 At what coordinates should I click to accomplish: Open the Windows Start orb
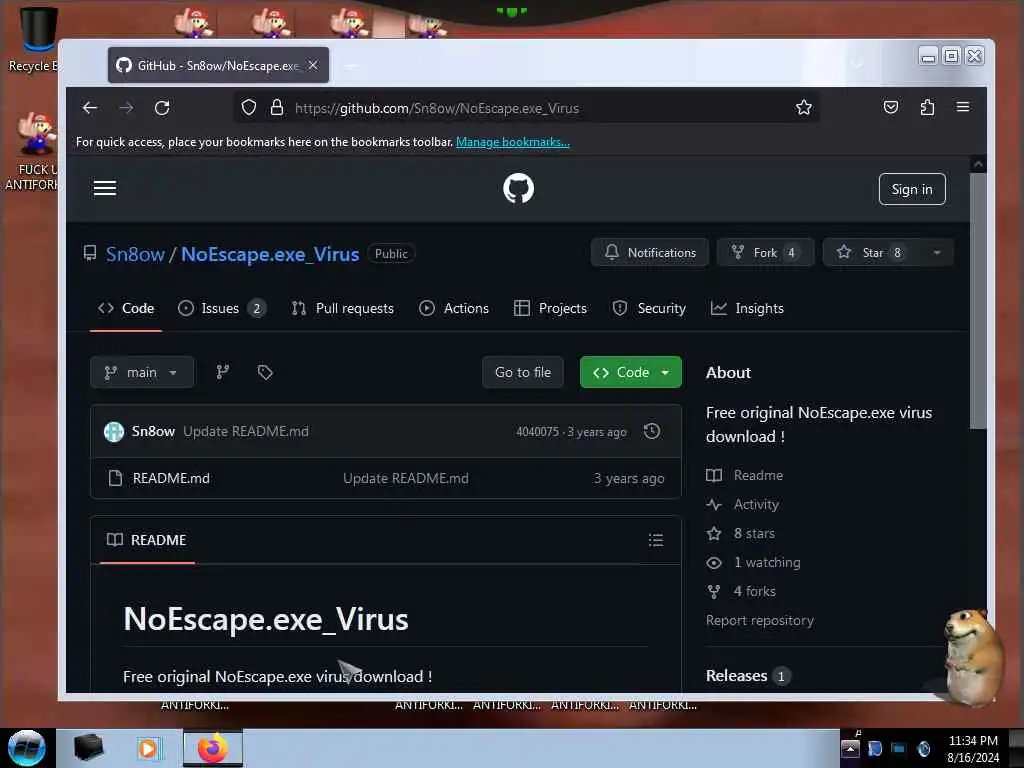27,748
